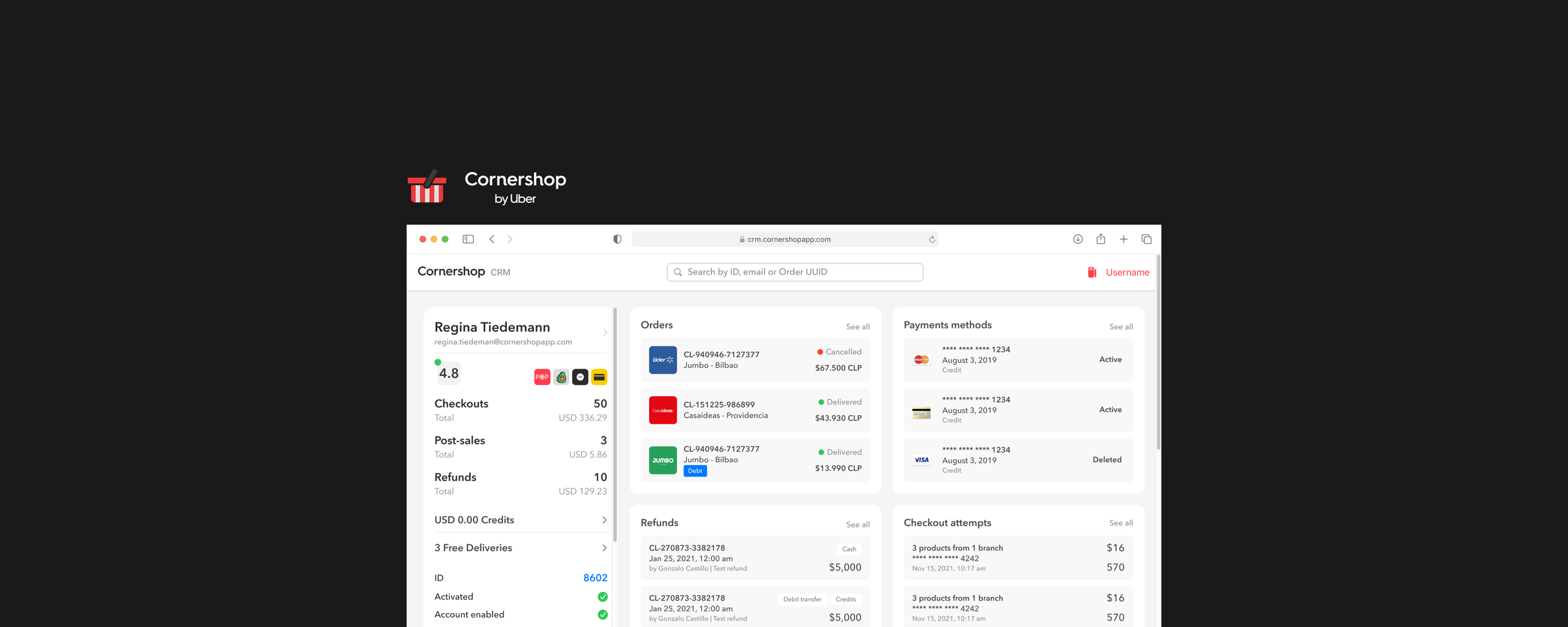This screenshot has height=627, width=1568.
Task: Open the Casaideas store logo
Action: pos(662,410)
